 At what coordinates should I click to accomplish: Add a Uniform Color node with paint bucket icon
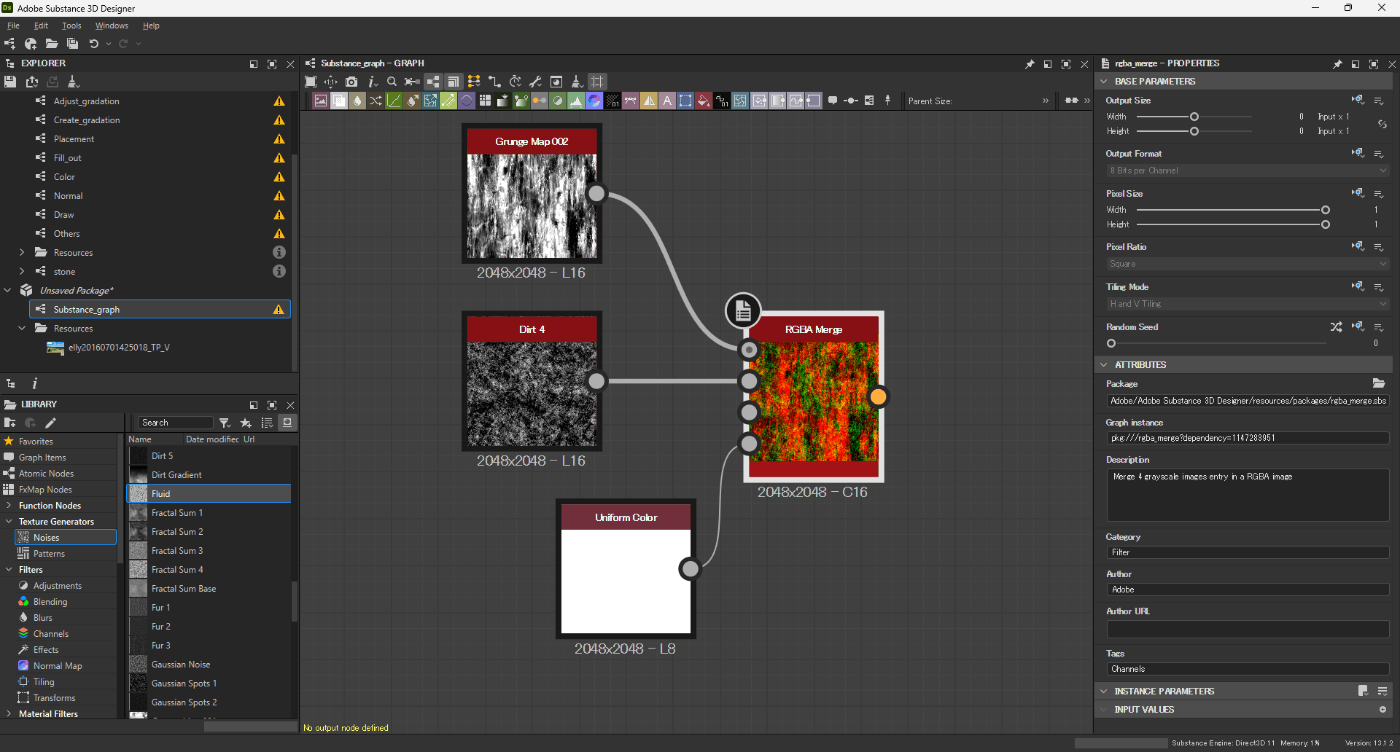pos(703,100)
